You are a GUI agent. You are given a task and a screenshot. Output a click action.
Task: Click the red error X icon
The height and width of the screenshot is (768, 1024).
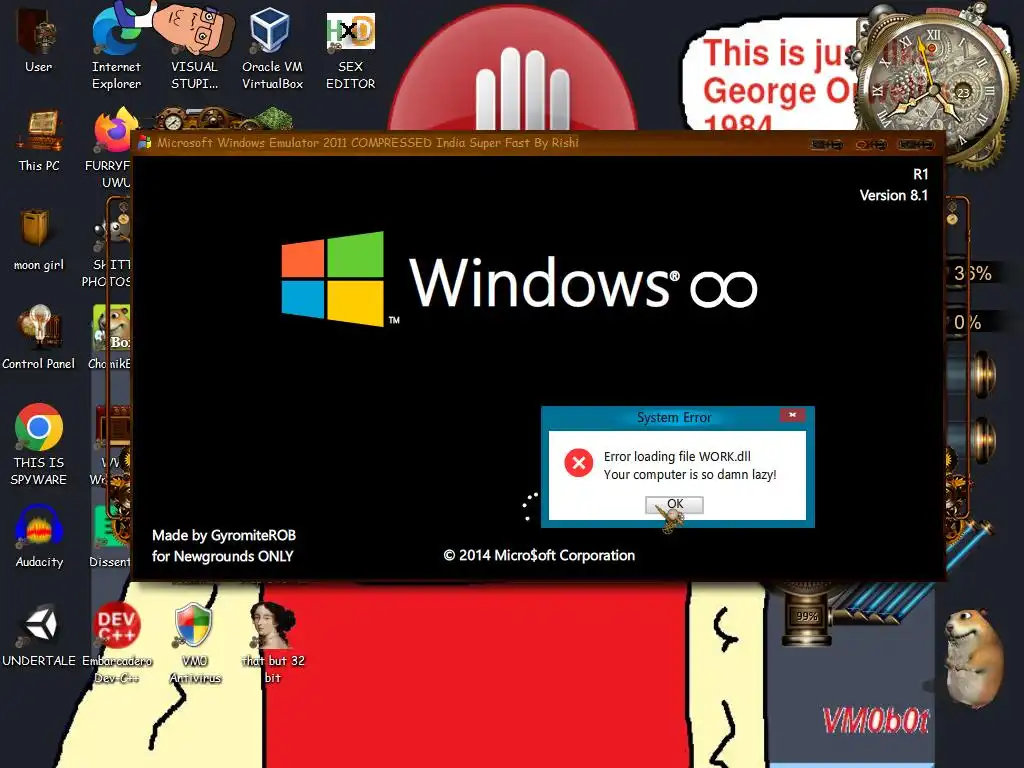[579, 463]
